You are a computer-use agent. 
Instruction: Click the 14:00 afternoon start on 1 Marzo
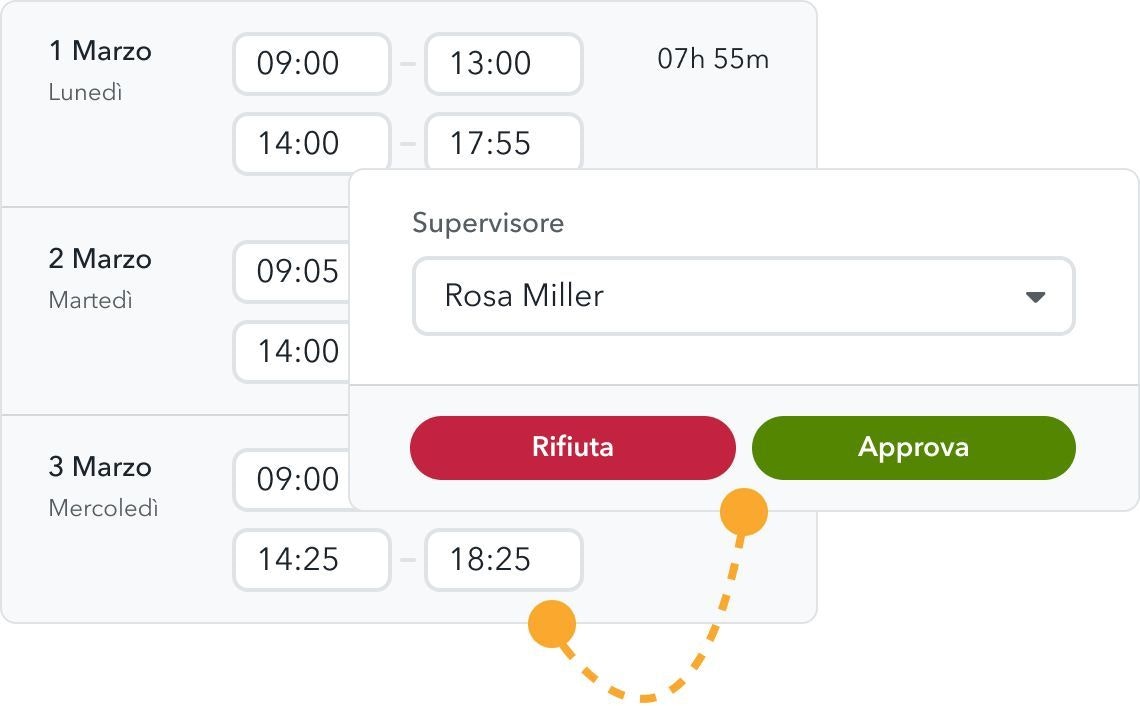pyautogui.click(x=311, y=144)
